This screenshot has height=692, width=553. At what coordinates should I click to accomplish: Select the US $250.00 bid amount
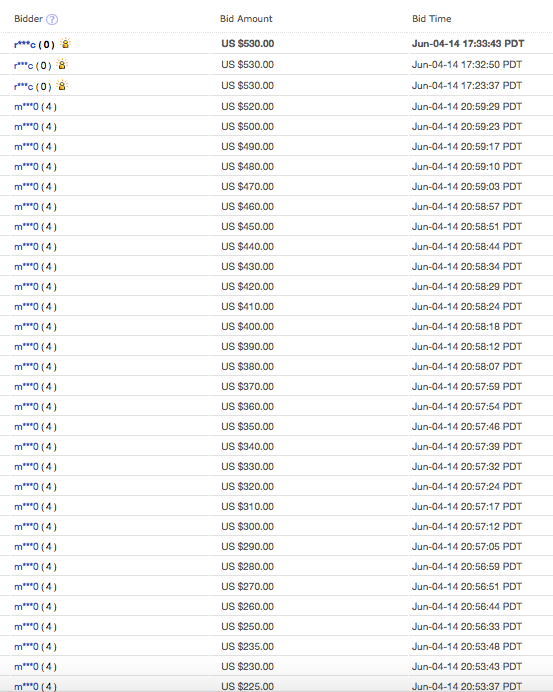248,627
